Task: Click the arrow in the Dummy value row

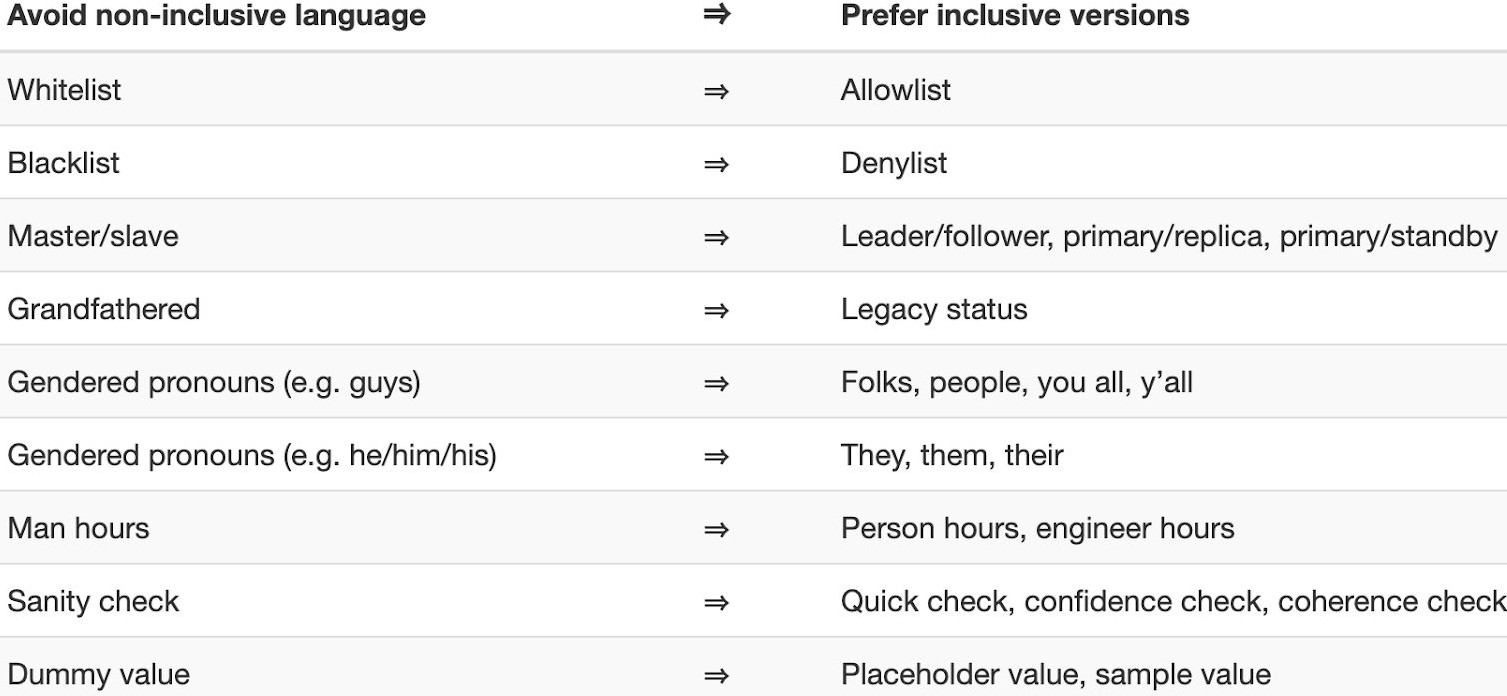Action: point(716,675)
